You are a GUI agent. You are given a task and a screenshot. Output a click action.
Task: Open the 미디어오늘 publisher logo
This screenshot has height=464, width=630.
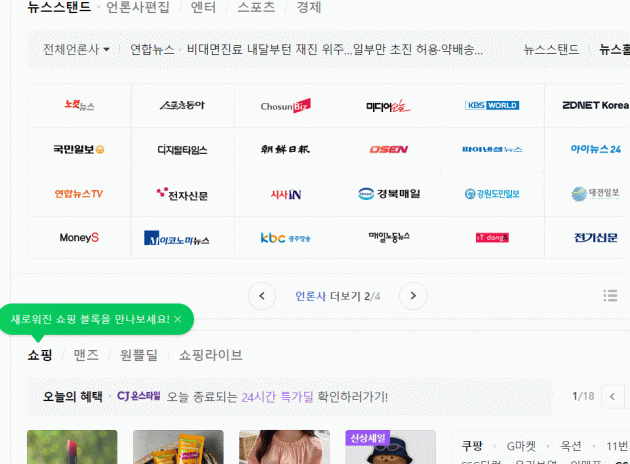[x=388, y=106]
